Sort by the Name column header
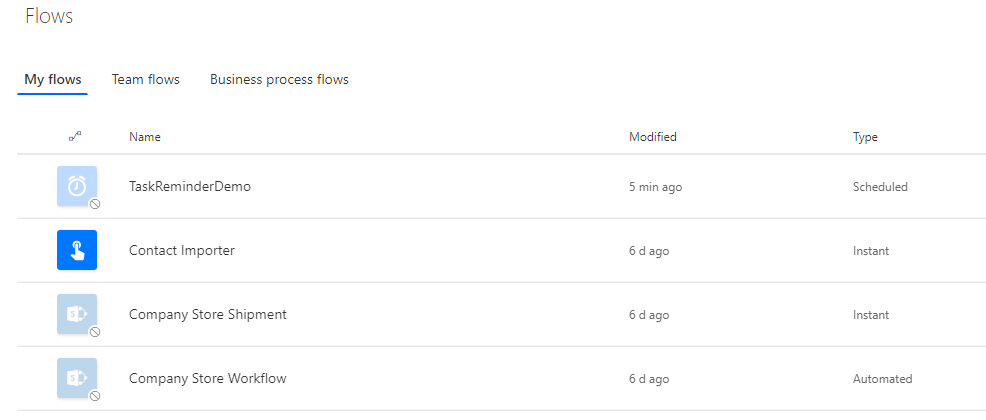Viewport: 986px width, 420px height. point(145,136)
